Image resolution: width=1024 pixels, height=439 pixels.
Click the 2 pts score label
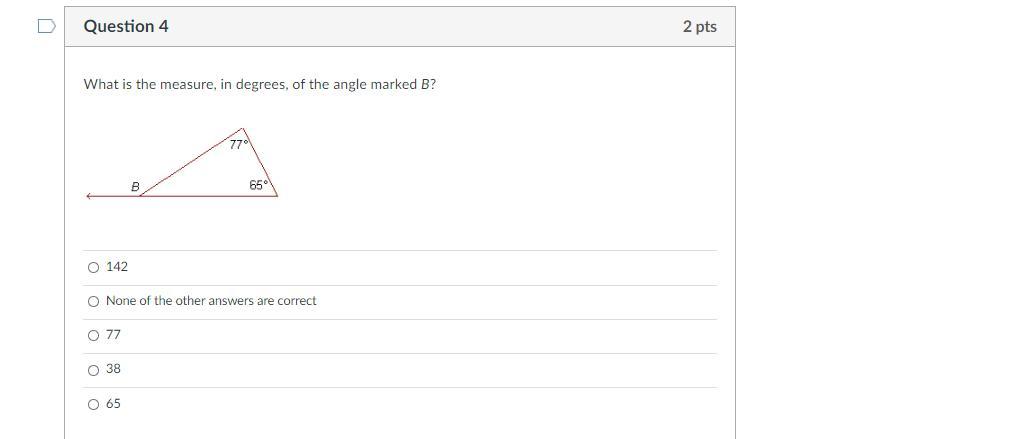pyautogui.click(x=699, y=27)
